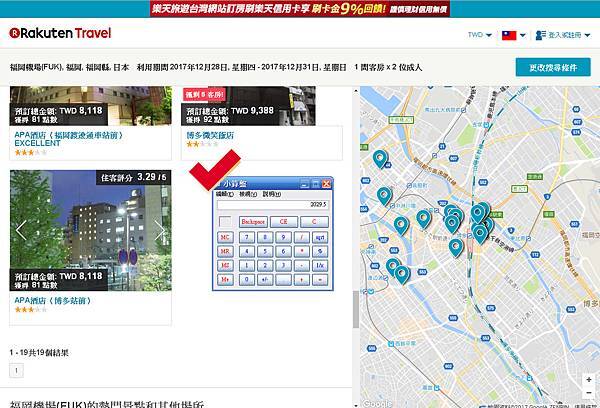Show previous photo of APA酒店〈博多站前〉
The width and height of the screenshot is (600, 408).
pos(21,230)
